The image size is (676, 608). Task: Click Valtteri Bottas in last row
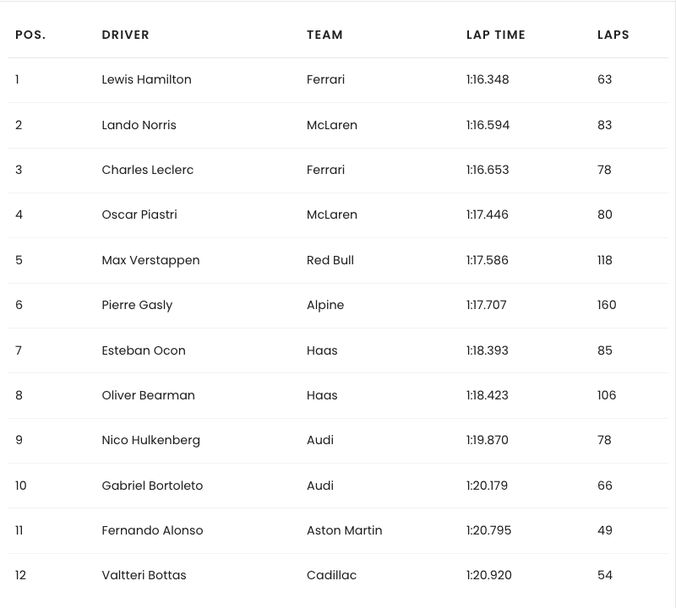(x=144, y=576)
